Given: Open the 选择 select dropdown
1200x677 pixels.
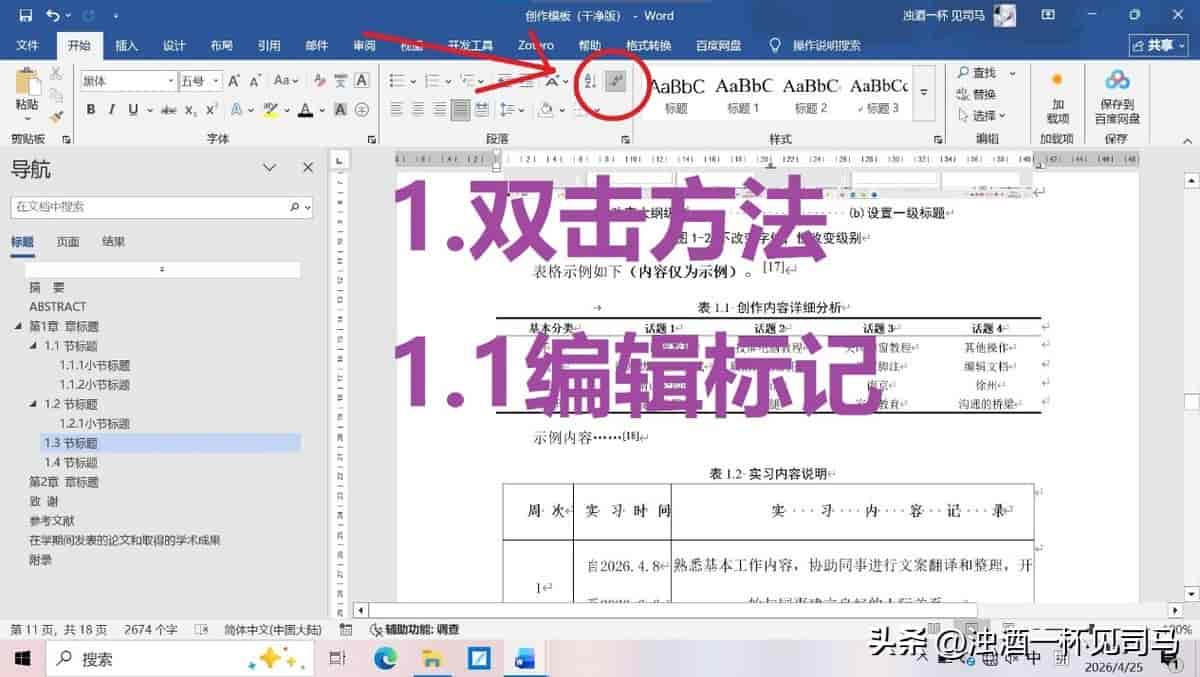Looking at the screenshot, I should point(980,116).
